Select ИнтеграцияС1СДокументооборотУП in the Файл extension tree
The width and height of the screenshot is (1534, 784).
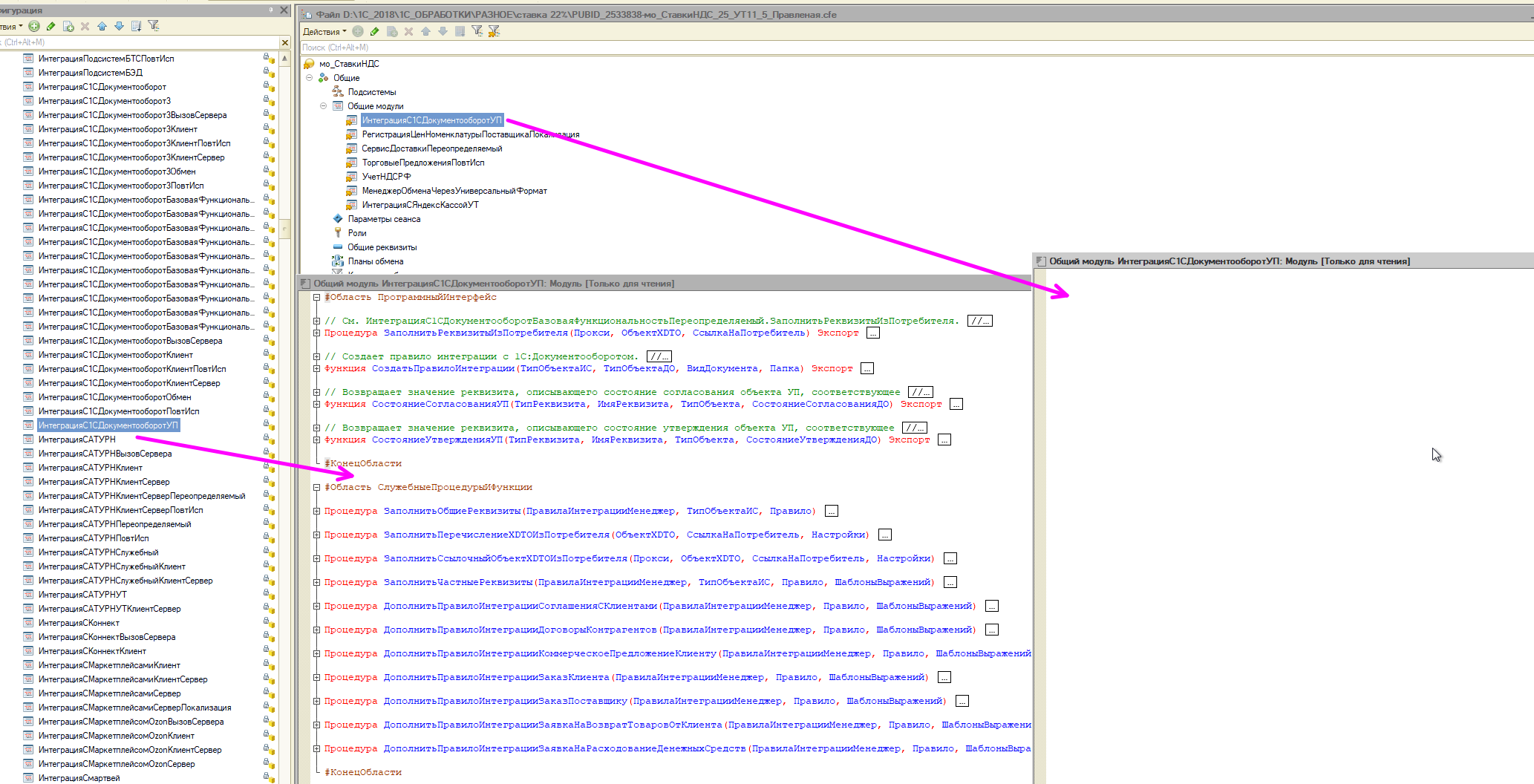tap(431, 120)
